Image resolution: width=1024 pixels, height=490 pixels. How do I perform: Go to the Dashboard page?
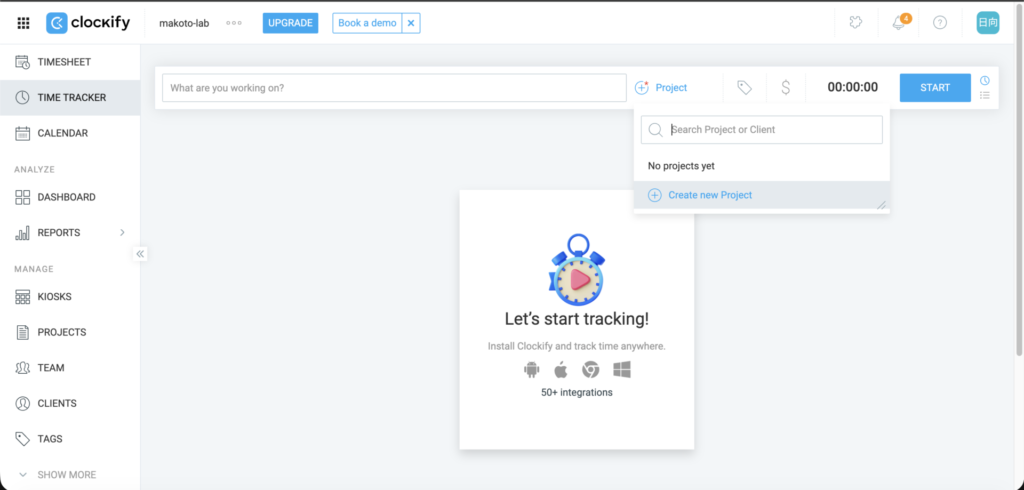click(x=66, y=197)
